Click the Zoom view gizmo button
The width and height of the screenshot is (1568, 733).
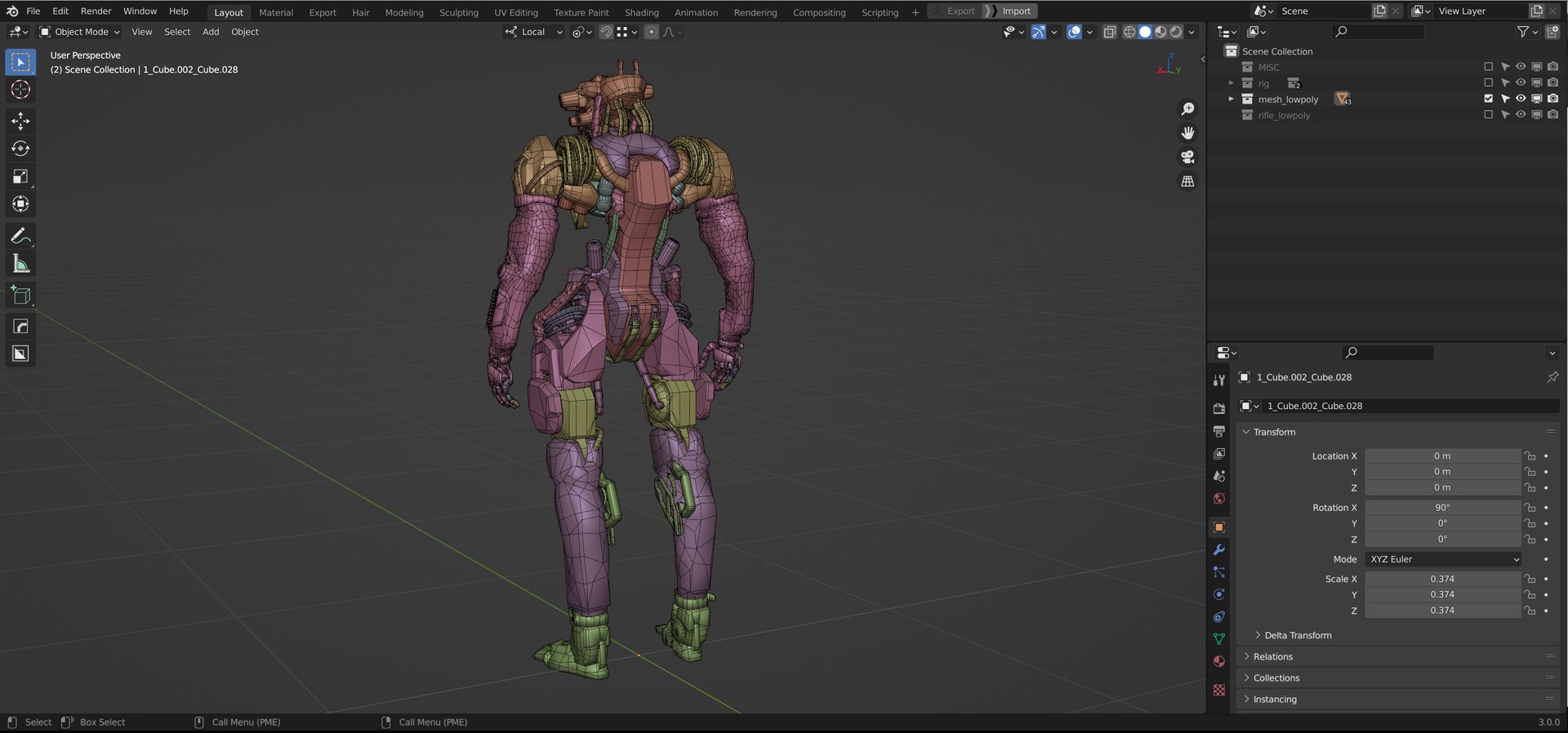tap(1187, 109)
